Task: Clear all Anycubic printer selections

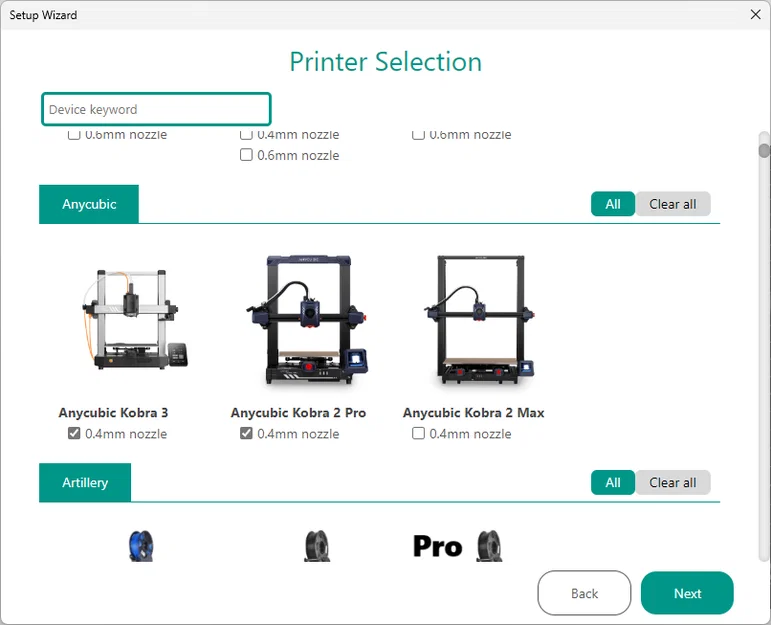Action: (673, 204)
